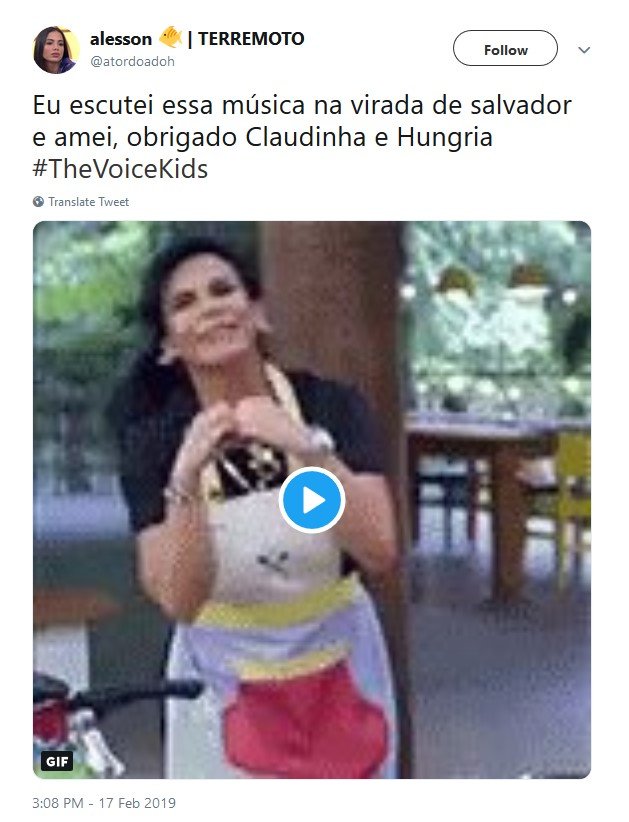Click the blue play button on the GIF
Image resolution: width=629 pixels, height=822 pixels.
pyautogui.click(x=312, y=500)
